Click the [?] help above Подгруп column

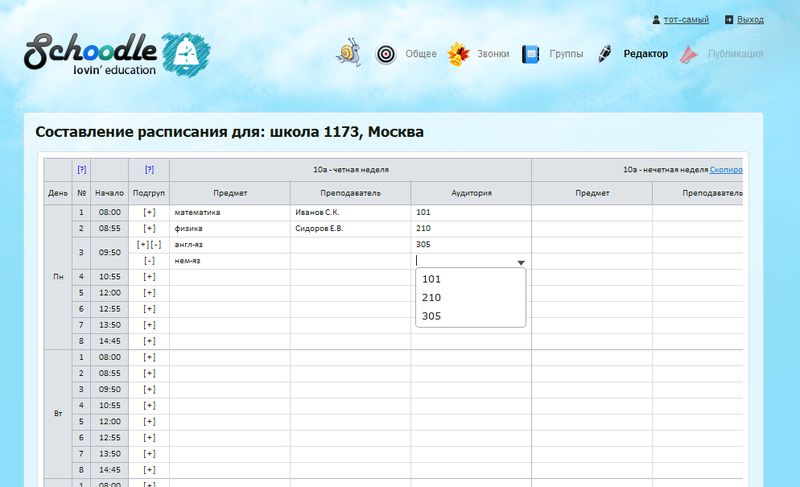point(149,170)
